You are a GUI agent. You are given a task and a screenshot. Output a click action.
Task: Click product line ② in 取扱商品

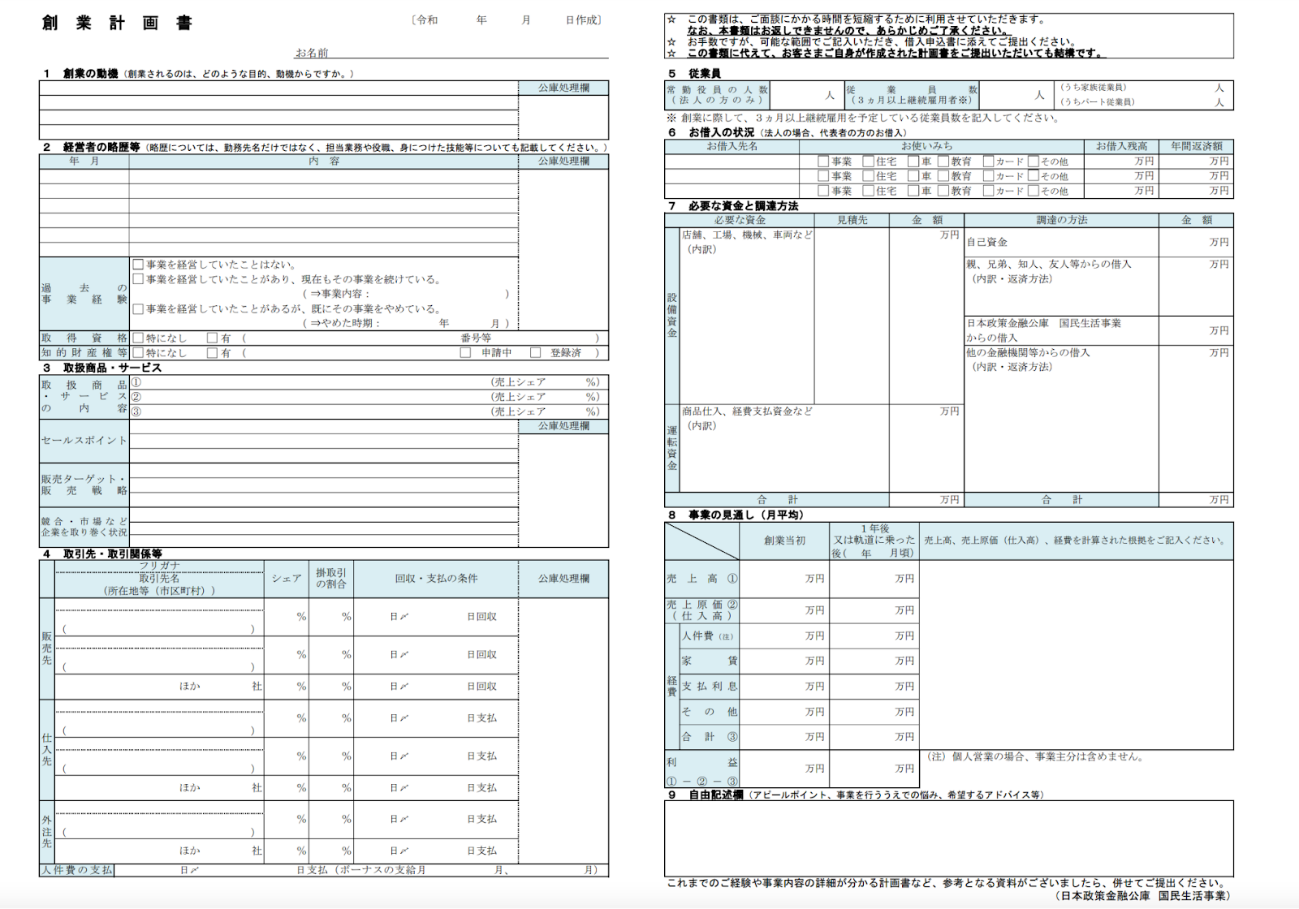point(369,396)
